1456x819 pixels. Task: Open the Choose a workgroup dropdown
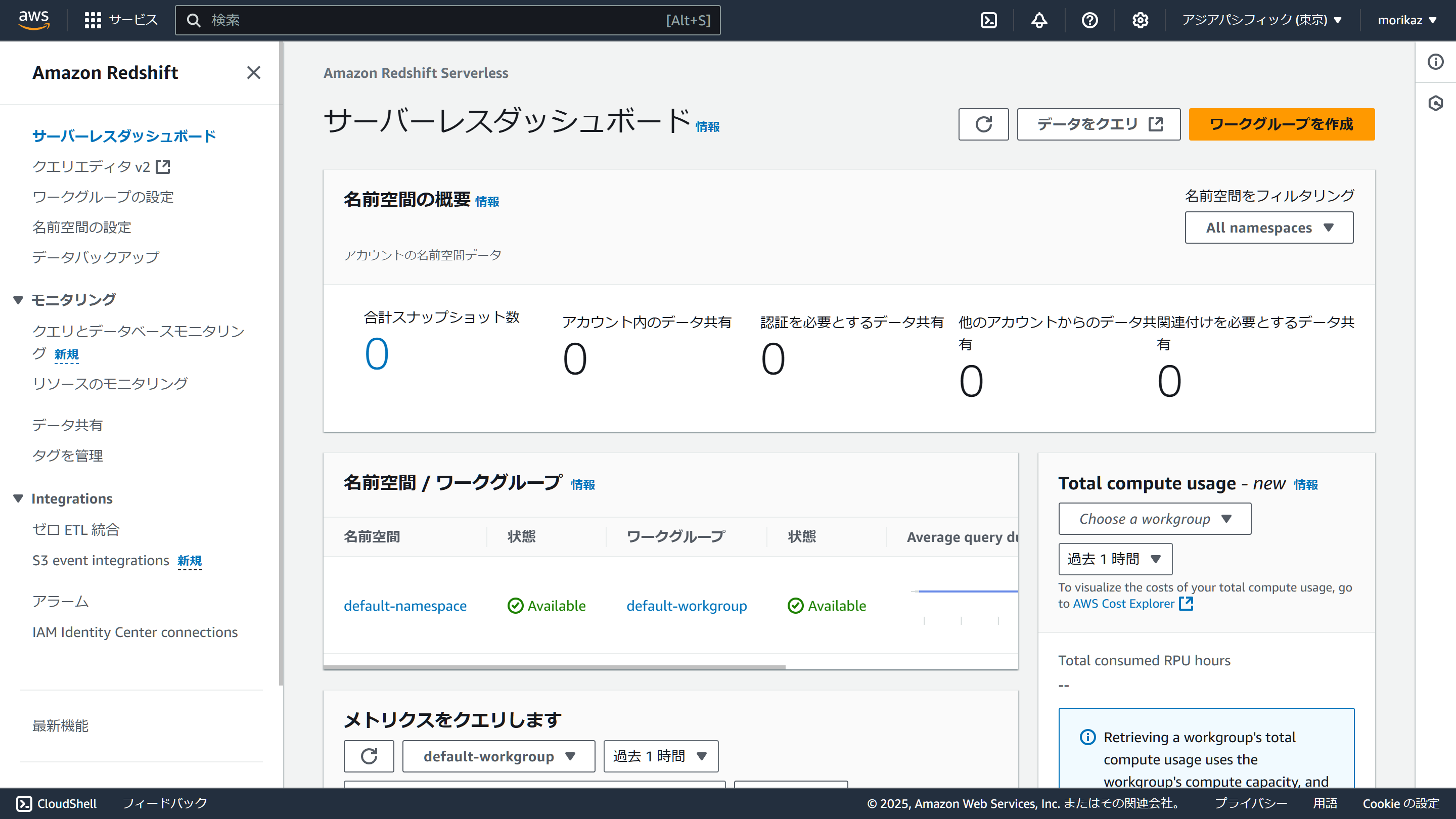coord(1154,519)
